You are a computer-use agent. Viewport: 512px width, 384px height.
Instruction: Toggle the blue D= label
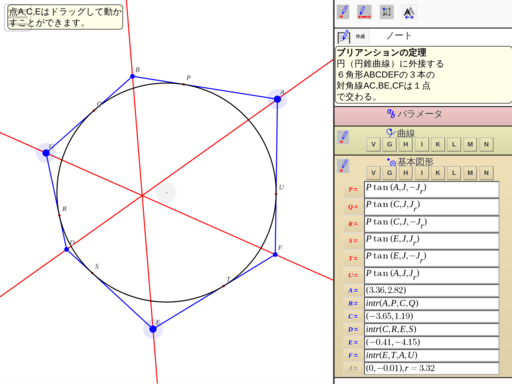point(353,329)
